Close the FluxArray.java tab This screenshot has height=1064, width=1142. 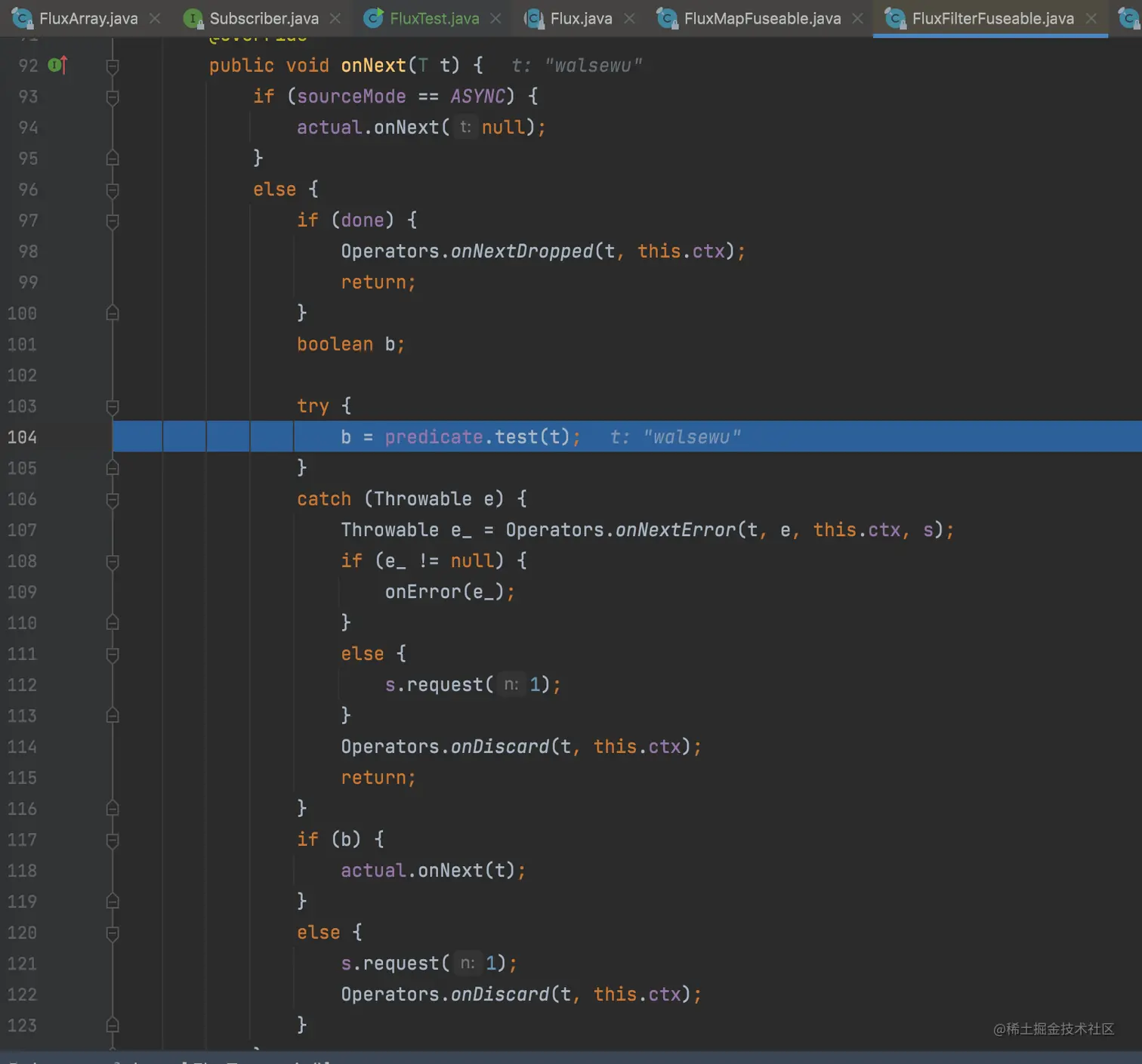pyautogui.click(x=155, y=18)
